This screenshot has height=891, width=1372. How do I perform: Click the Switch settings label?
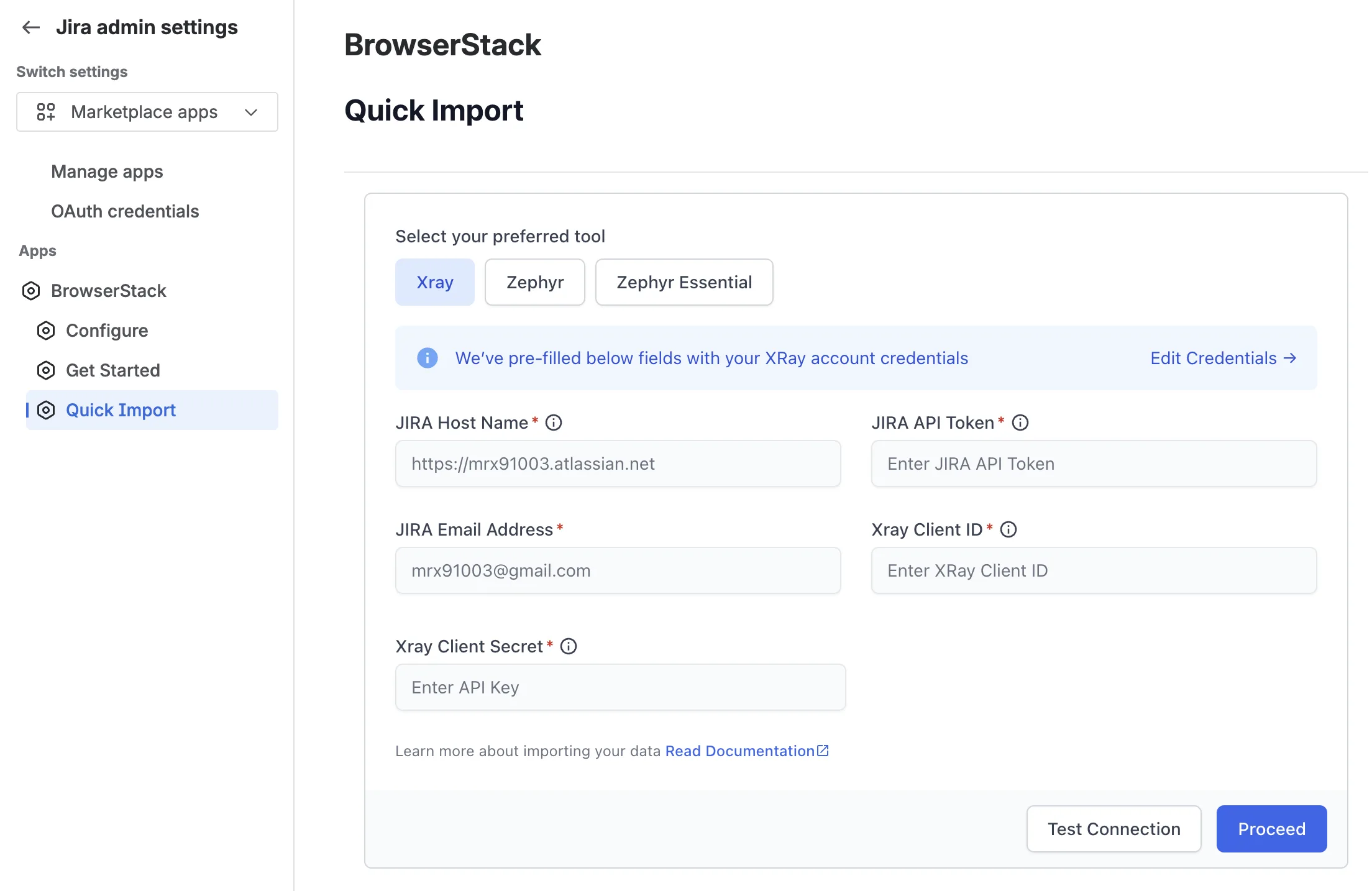(72, 72)
